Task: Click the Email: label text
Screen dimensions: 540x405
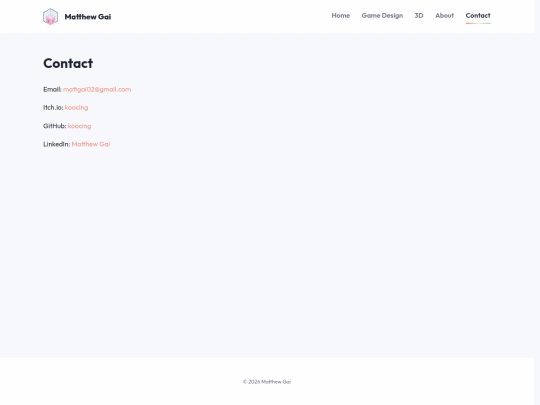Action: coord(52,90)
